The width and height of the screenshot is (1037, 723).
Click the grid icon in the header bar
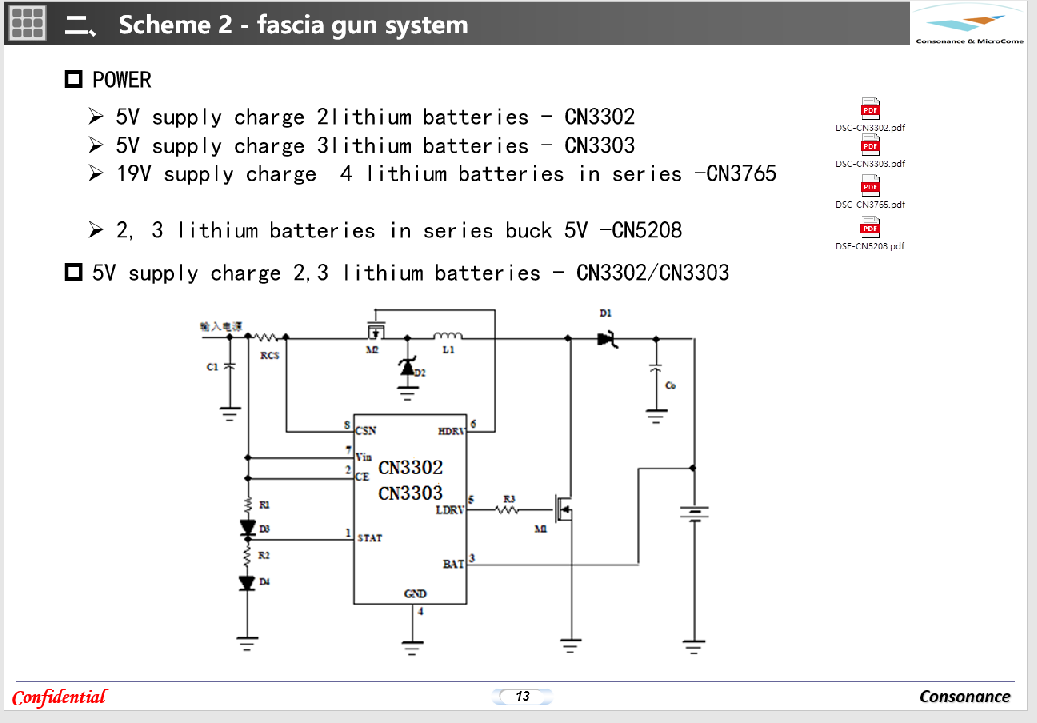pos(27,23)
